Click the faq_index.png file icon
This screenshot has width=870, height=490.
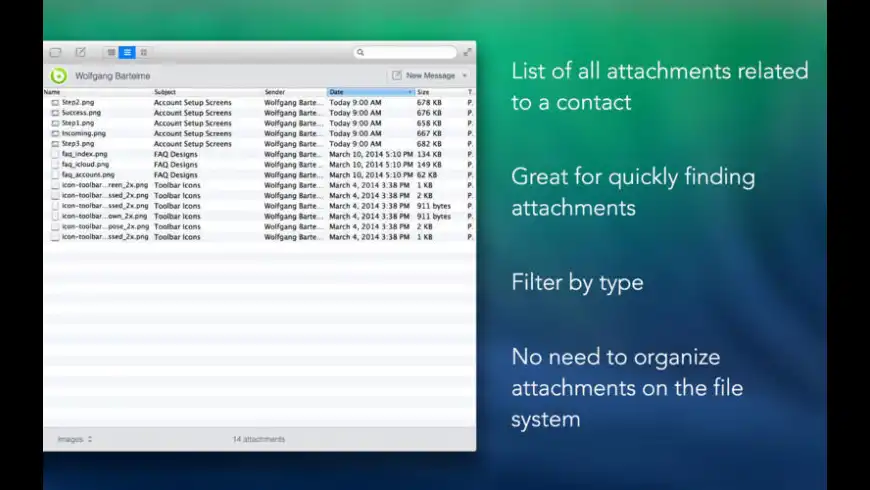click(55, 154)
